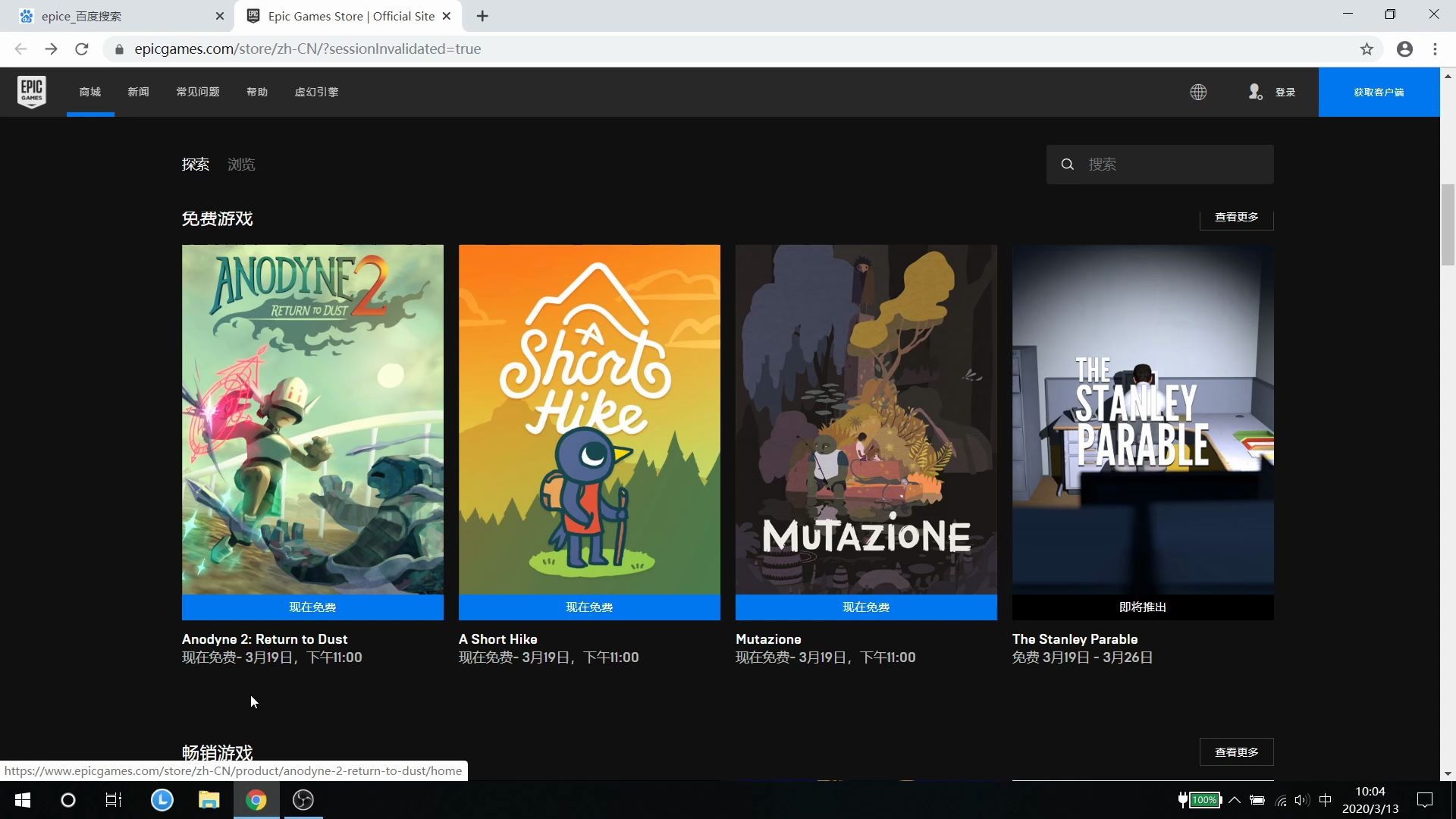Image resolution: width=1456 pixels, height=819 pixels.
Task: Open OBS Studio from the taskbar
Action: tap(303, 800)
